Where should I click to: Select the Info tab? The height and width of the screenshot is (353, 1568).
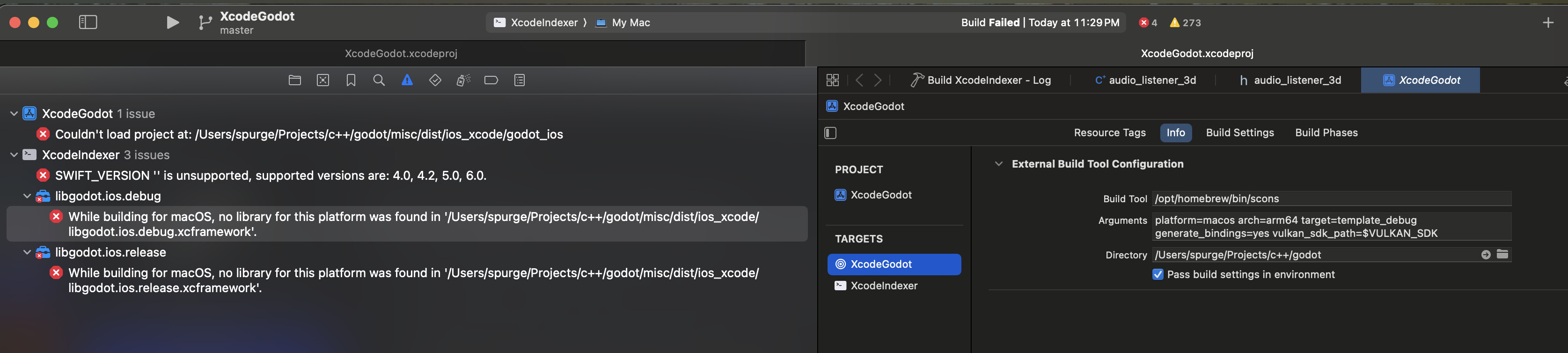1175,132
